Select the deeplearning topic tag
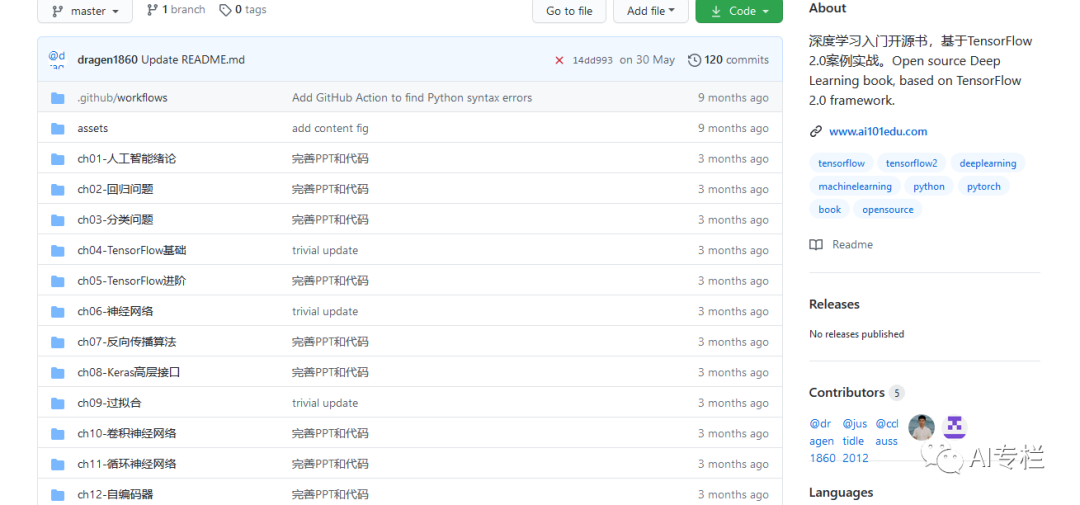This screenshot has width=1080, height=505. point(988,163)
